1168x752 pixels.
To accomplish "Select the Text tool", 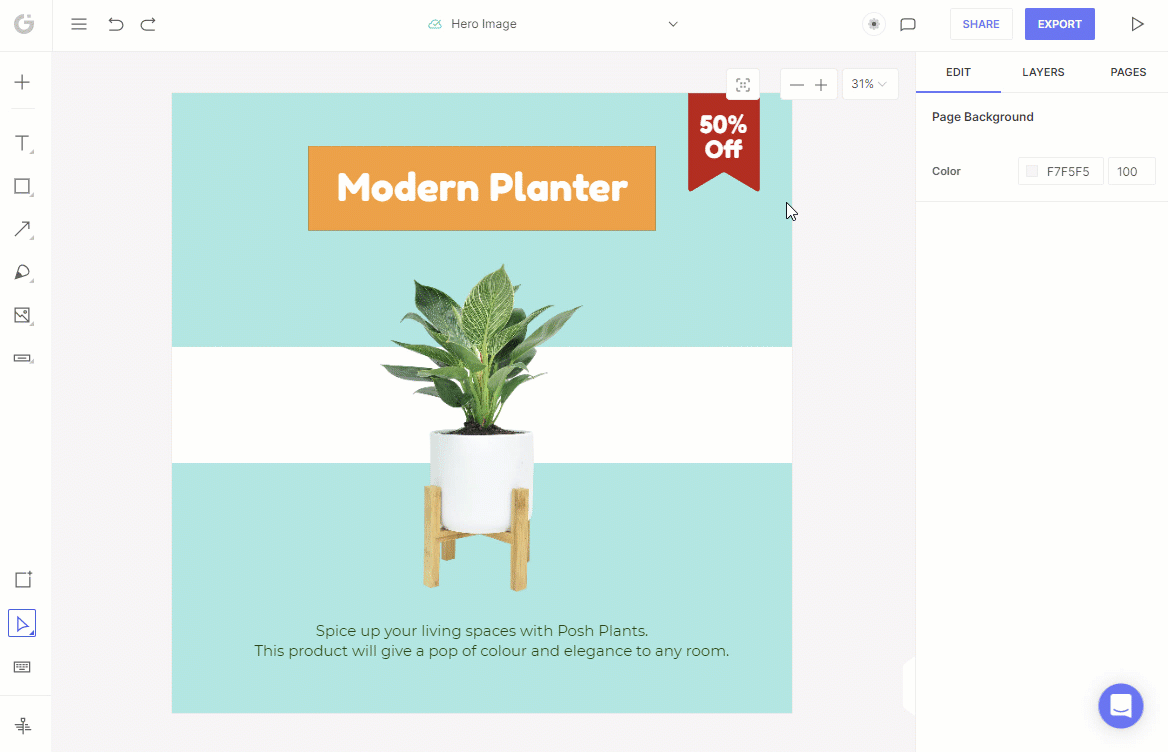I will pyautogui.click(x=23, y=144).
